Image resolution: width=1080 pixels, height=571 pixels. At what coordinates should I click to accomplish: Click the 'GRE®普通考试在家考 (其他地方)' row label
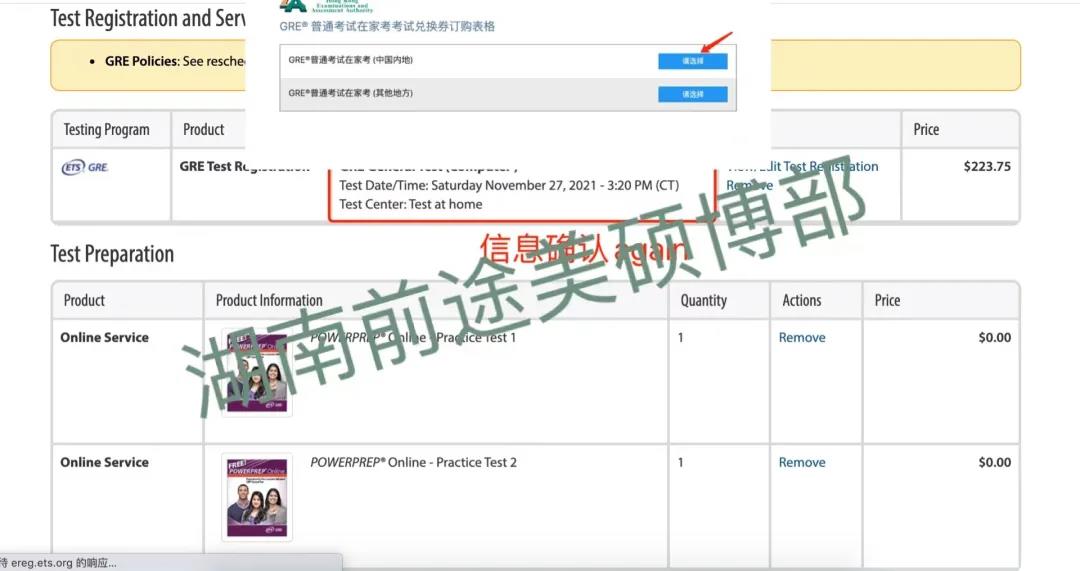click(351, 93)
